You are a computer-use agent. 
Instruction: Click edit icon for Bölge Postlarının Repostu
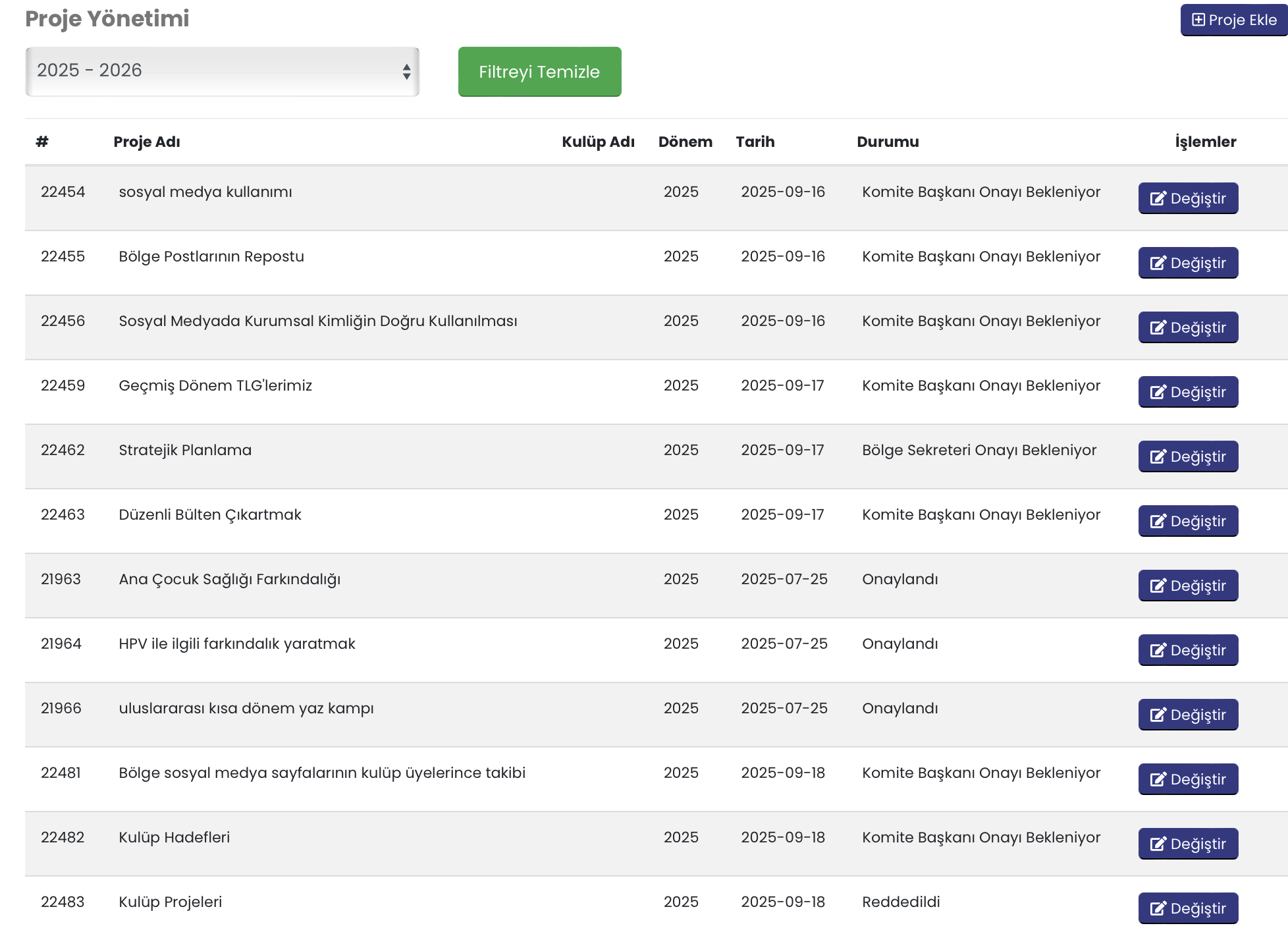1158,263
